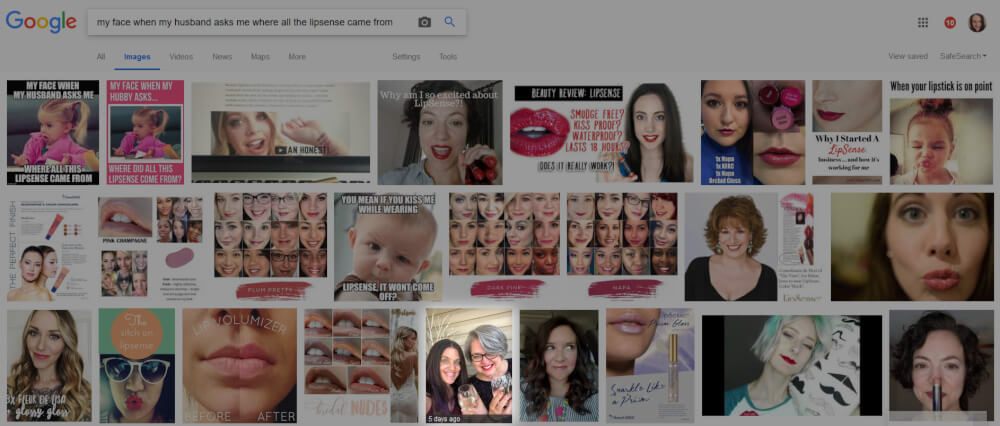Open the '5 days ago' two women photo
Screen dimensions: 1000x426
469,366
